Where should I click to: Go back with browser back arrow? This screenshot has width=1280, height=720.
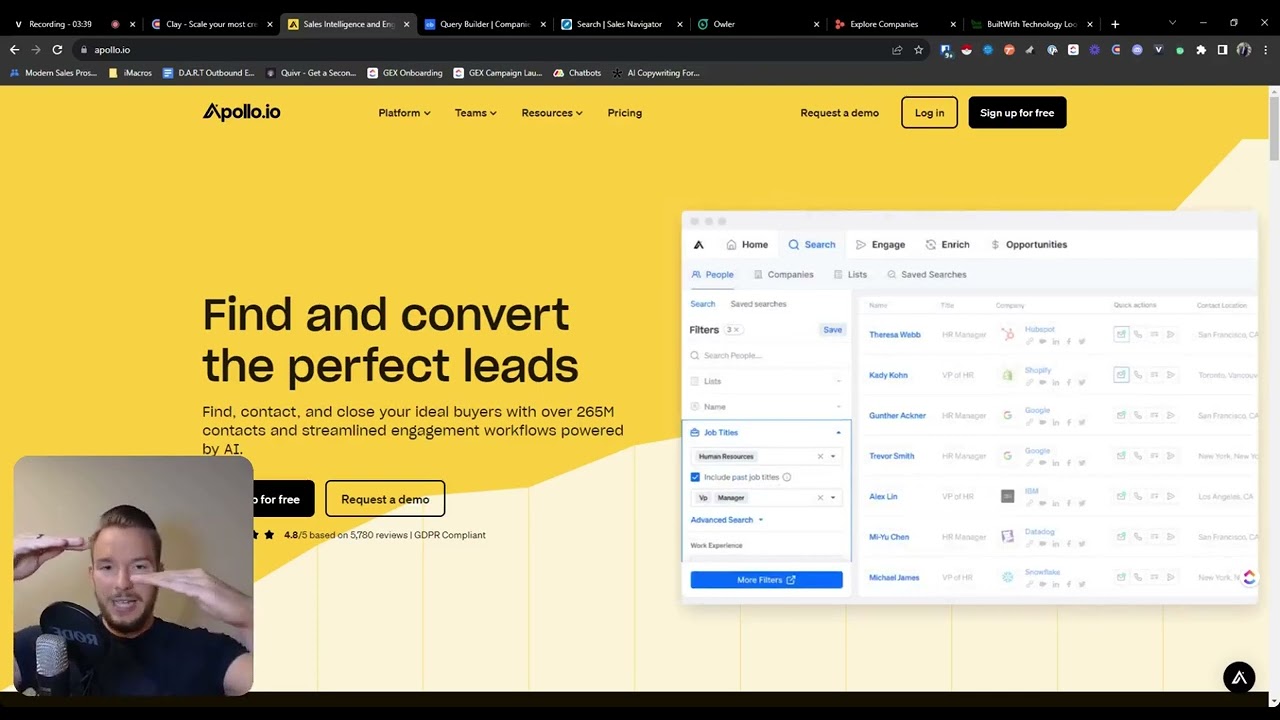pyautogui.click(x=14, y=49)
